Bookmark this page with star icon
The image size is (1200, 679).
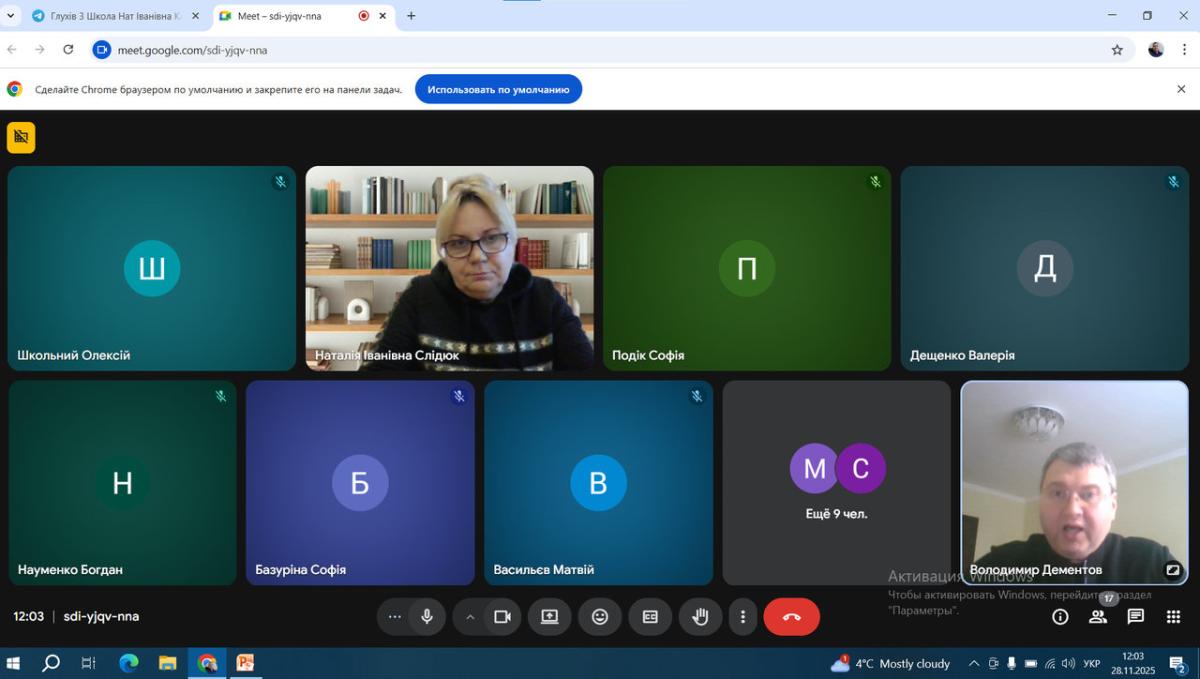pos(1117,50)
